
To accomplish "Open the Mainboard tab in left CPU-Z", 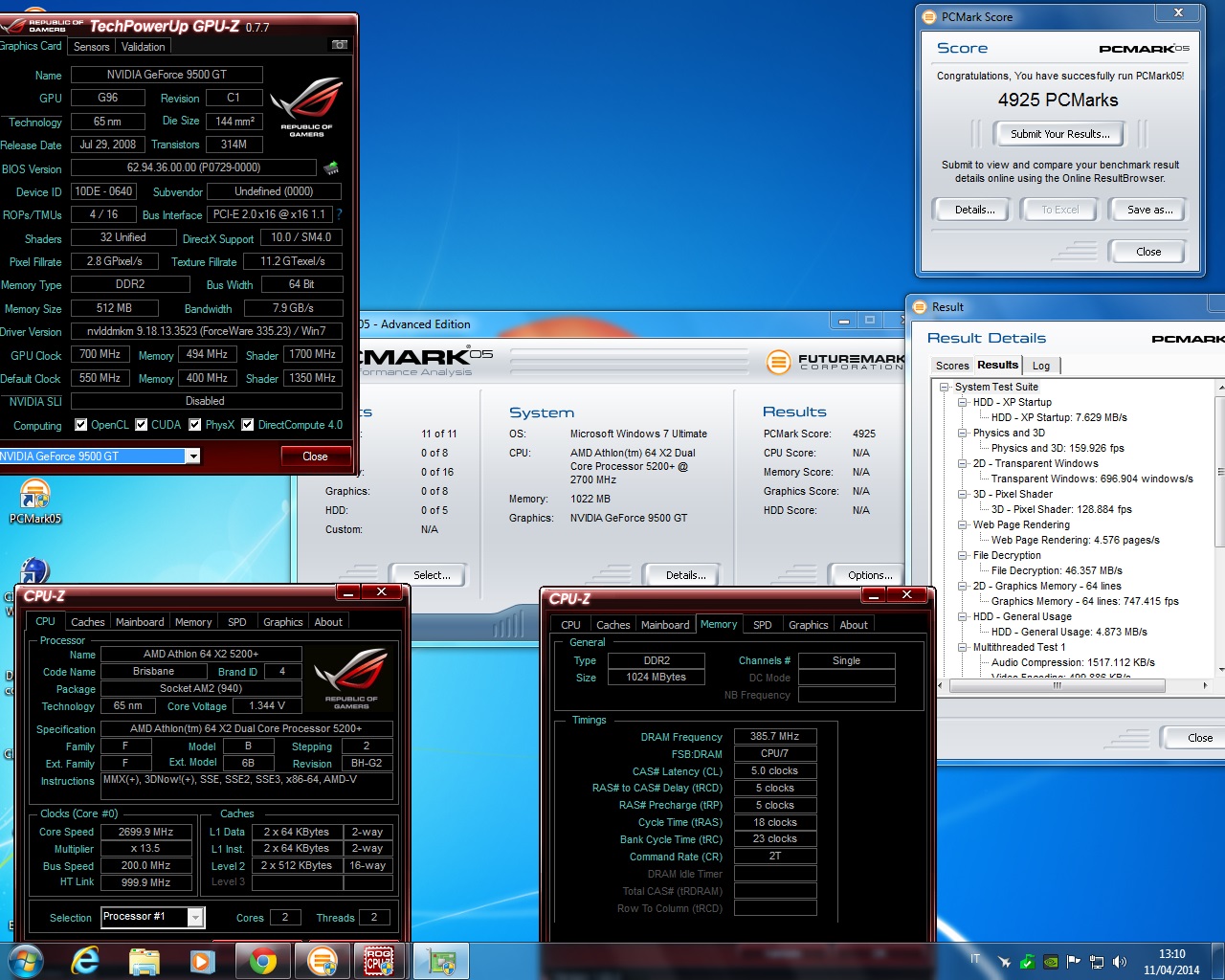I will [140, 622].
